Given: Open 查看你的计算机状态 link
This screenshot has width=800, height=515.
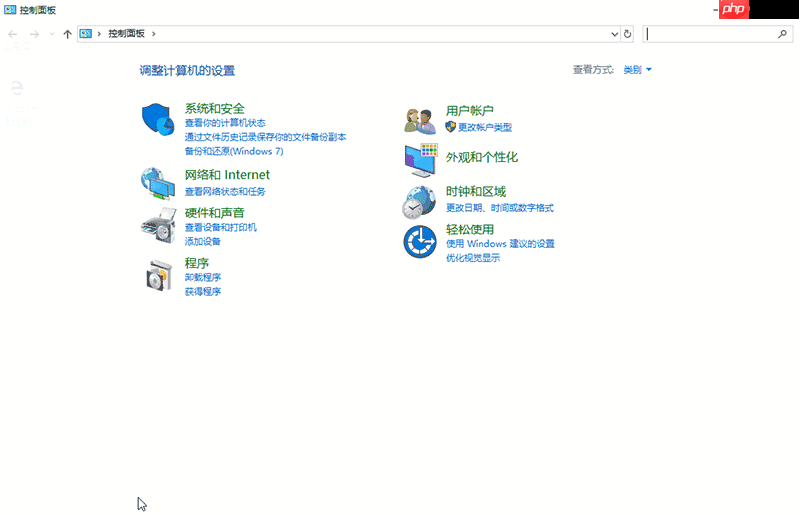Looking at the screenshot, I should (x=225, y=123).
